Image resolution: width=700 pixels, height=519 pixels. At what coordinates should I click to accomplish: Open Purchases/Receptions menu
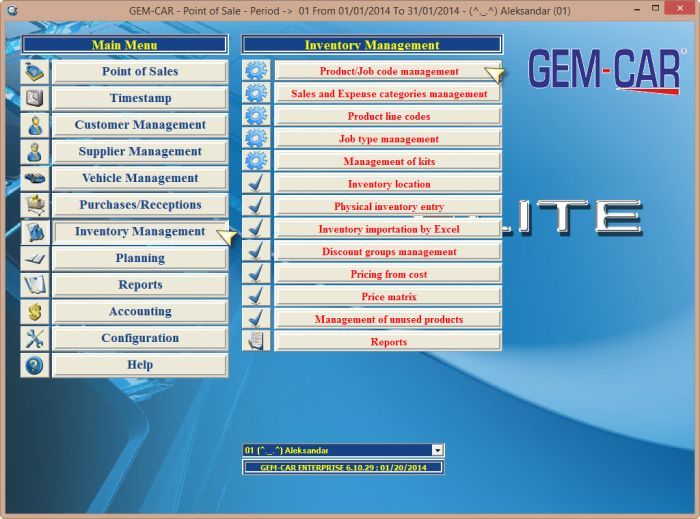(x=140, y=205)
